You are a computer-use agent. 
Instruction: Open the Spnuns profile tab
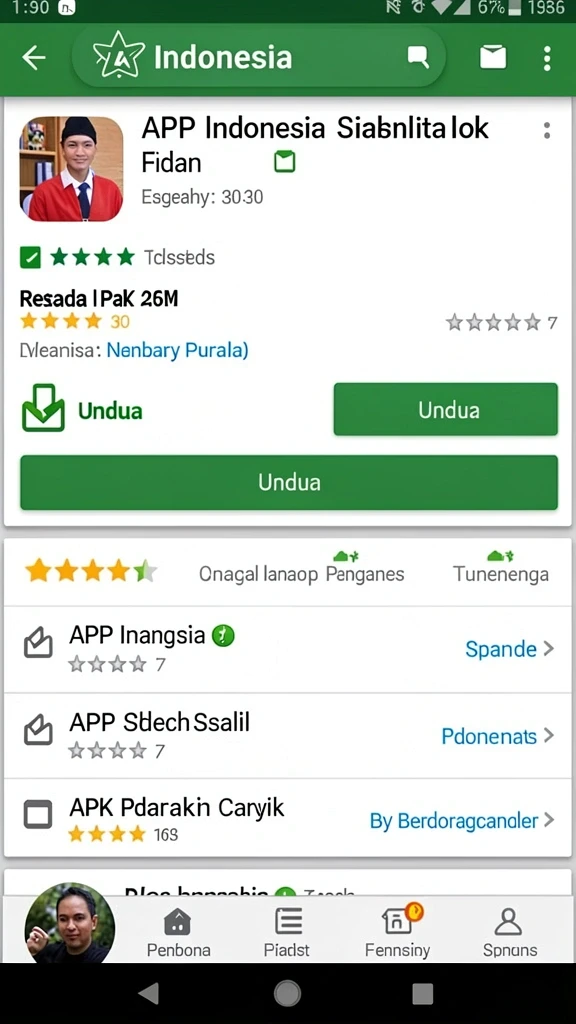(510, 933)
